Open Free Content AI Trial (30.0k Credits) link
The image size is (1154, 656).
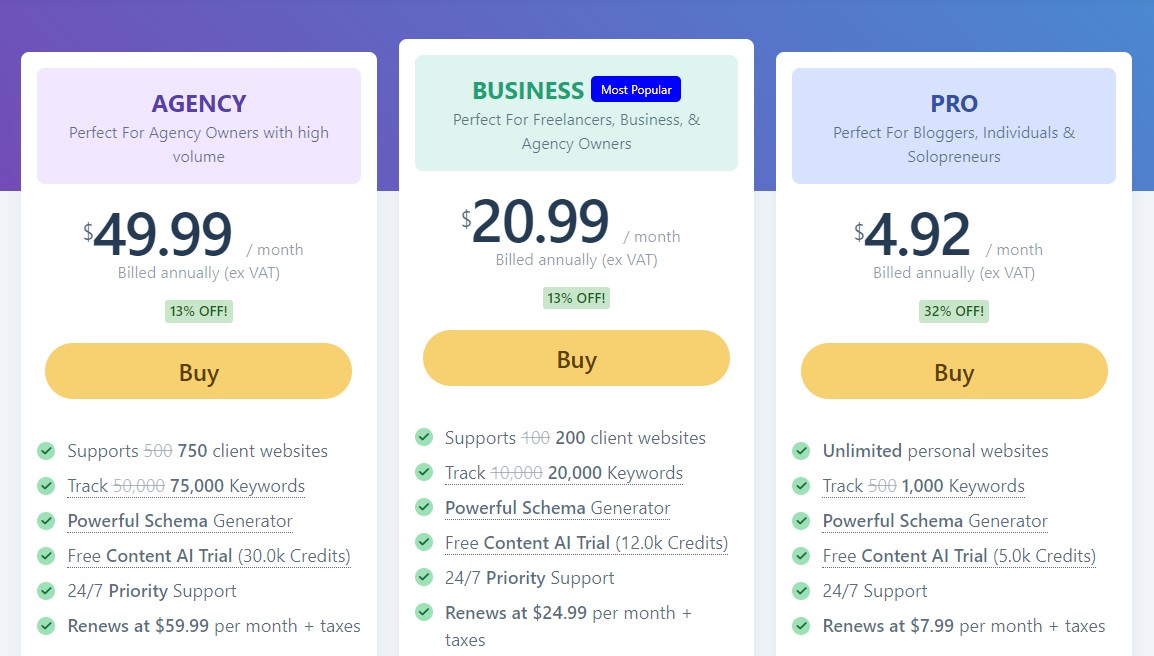point(209,556)
